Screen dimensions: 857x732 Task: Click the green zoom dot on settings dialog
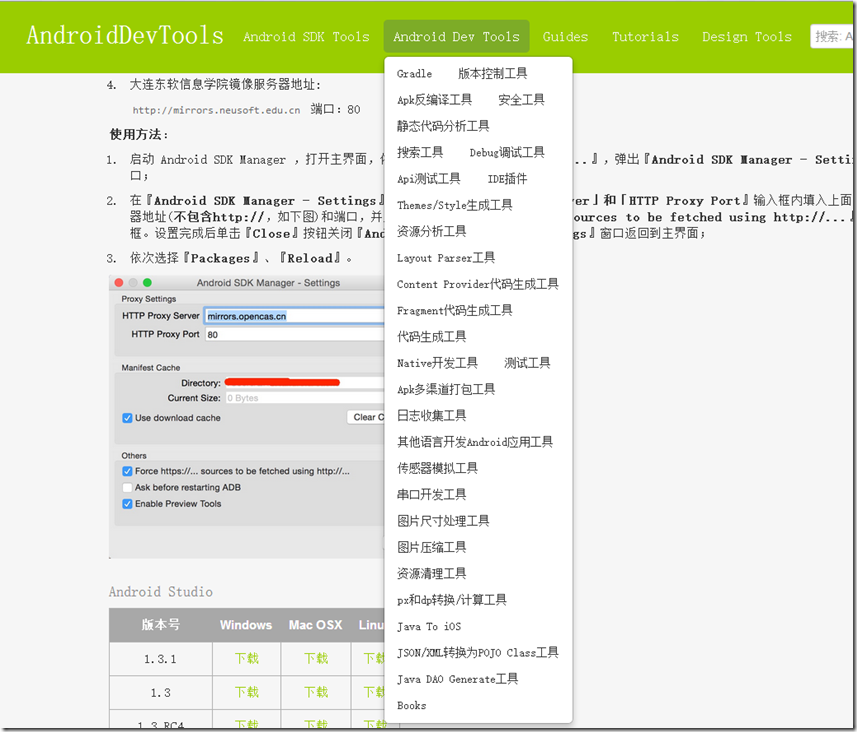tap(145, 283)
